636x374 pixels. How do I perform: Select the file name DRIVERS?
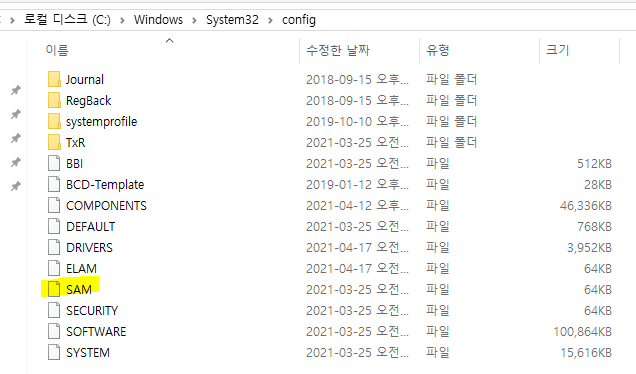click(89, 247)
